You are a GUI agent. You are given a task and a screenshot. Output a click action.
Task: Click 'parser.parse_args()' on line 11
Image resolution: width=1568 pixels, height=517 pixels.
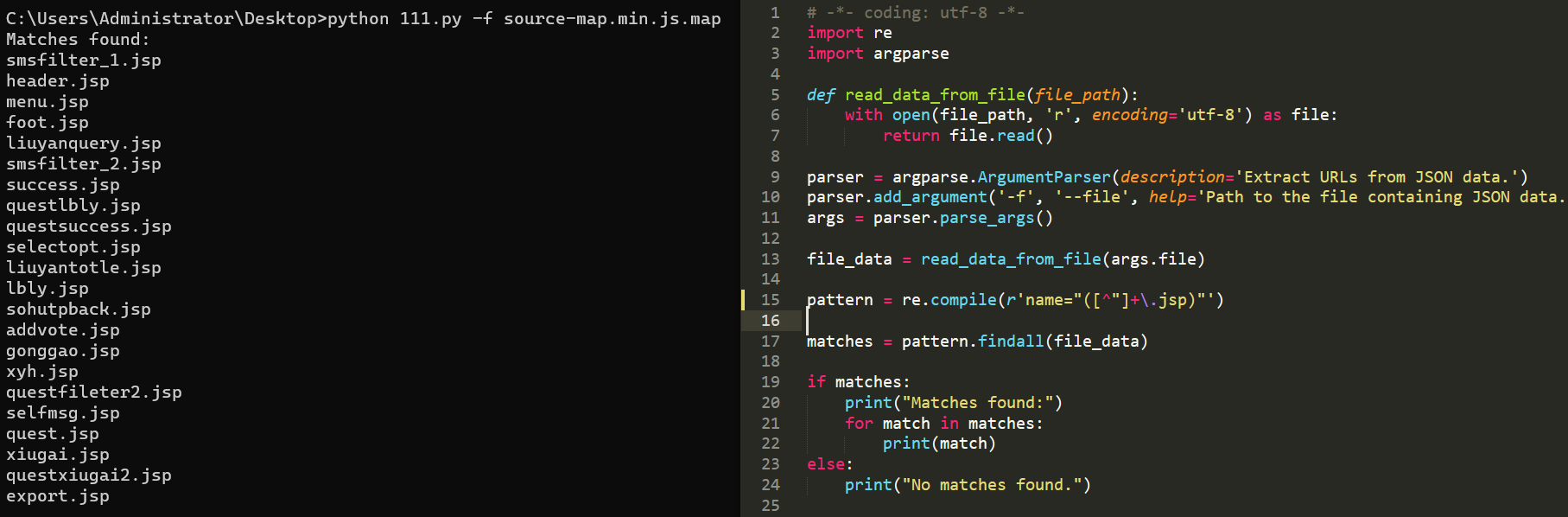coord(962,218)
